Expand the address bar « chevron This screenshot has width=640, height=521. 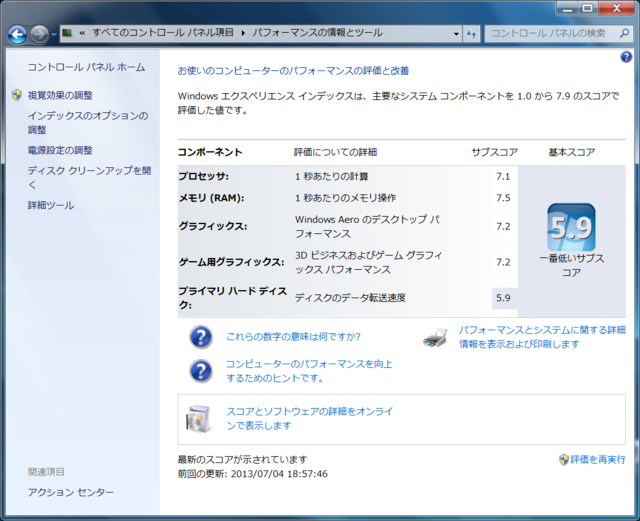coord(82,33)
